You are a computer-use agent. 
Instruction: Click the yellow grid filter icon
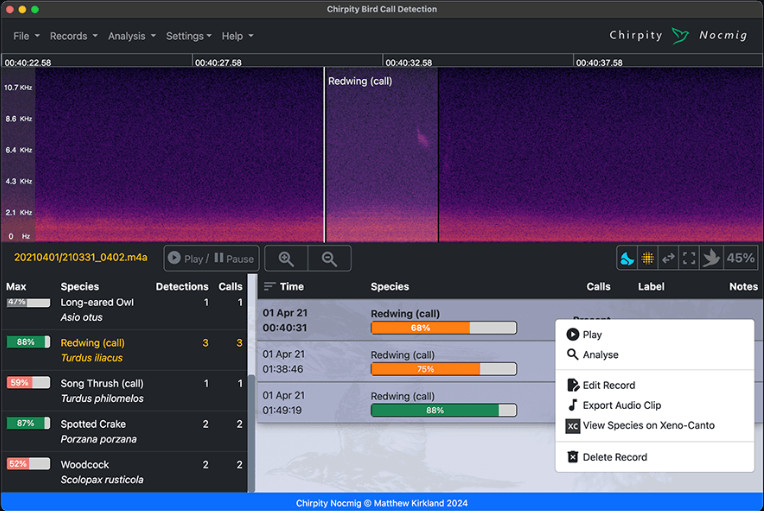[648, 258]
